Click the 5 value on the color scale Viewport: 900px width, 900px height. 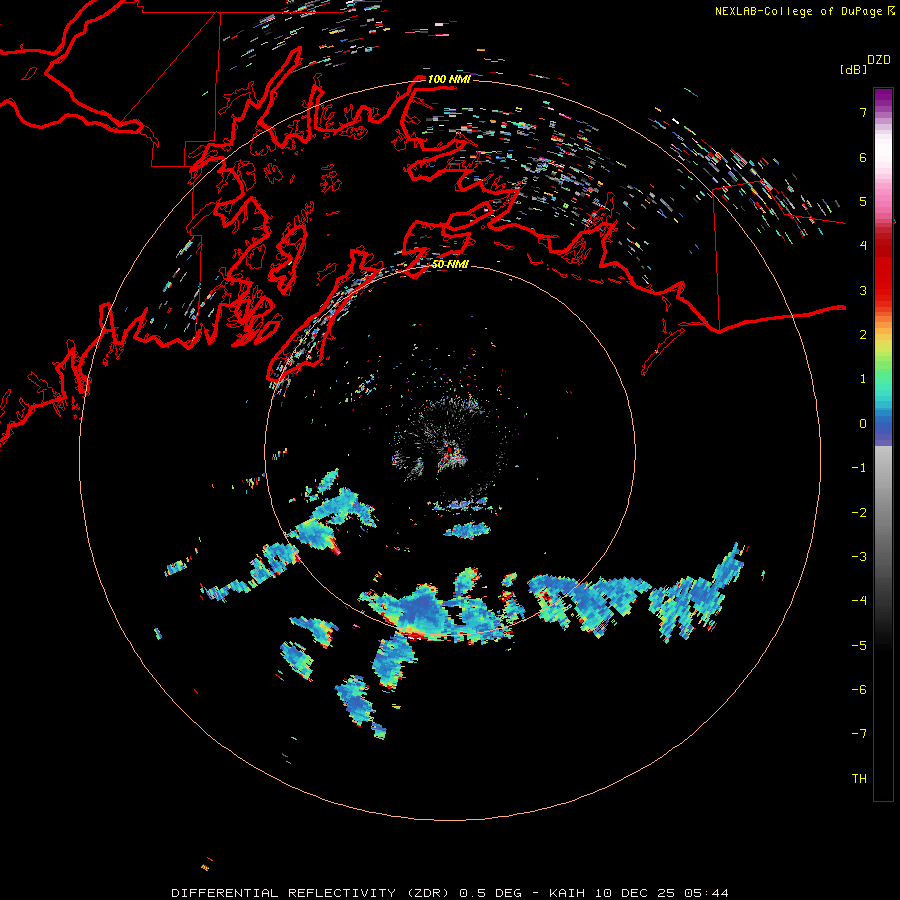(863, 201)
